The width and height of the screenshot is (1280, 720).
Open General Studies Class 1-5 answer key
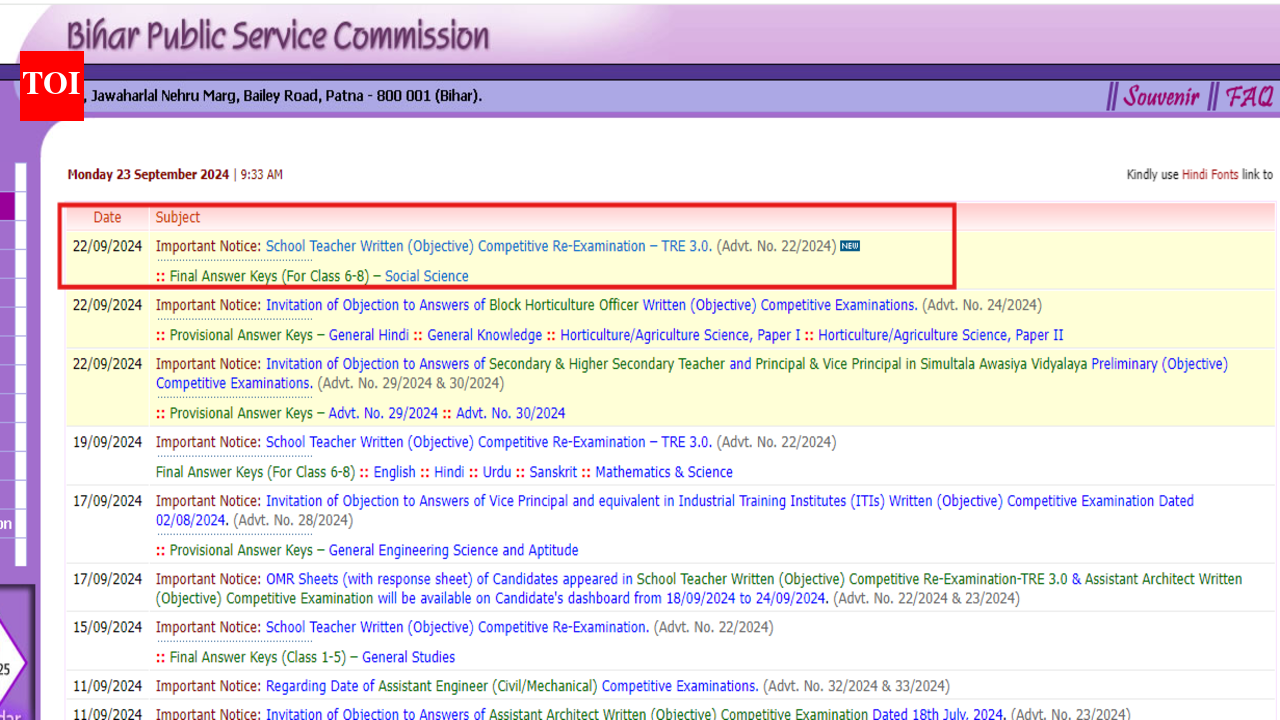[x=408, y=657]
